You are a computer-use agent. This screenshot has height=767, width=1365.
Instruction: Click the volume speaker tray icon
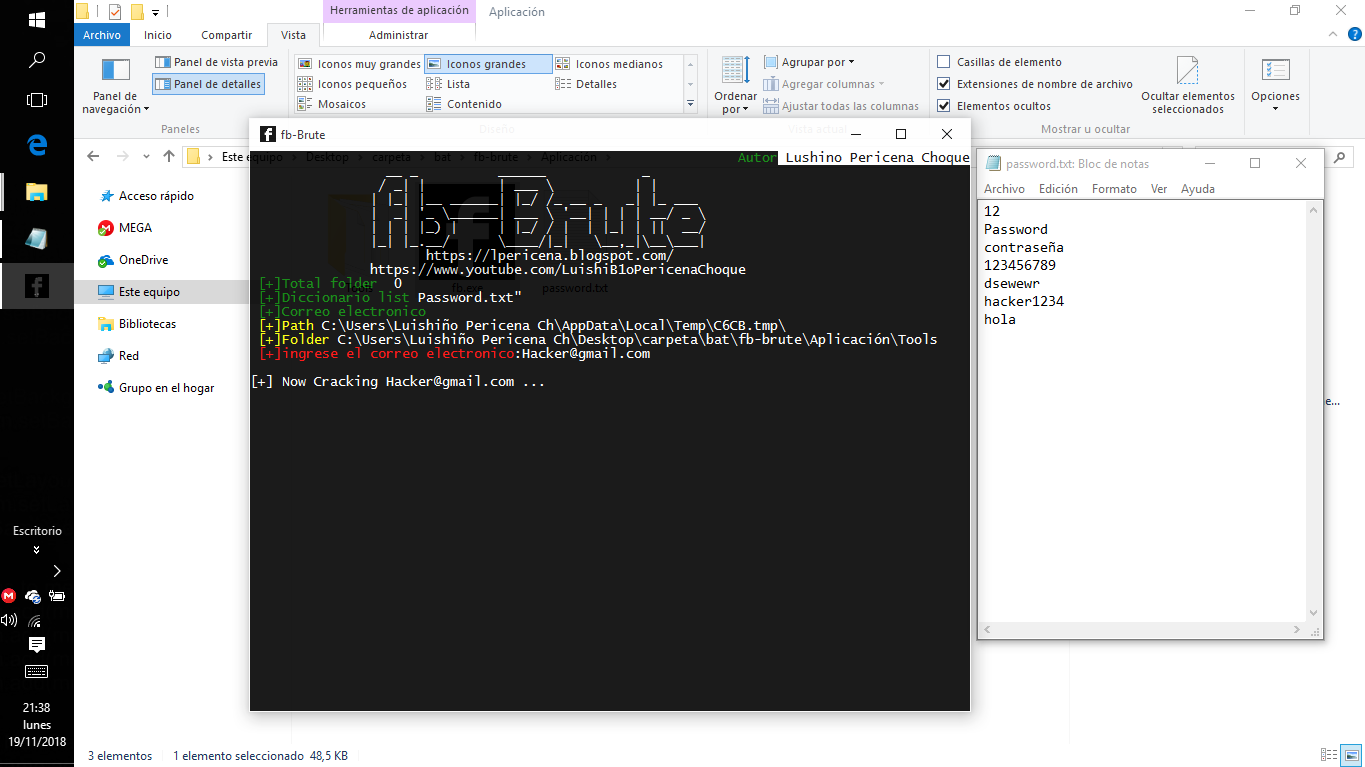9,620
